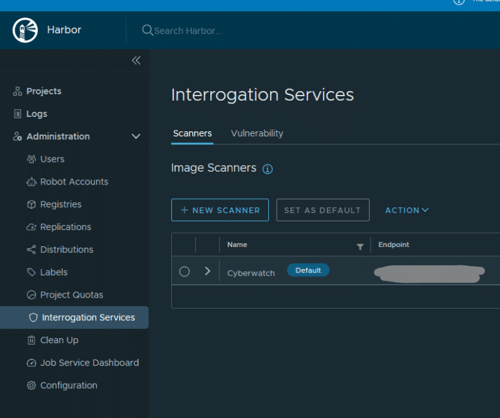Screen dimensions: 500x418
Task: Collapse the sidebar with double-chevron icon
Action: 136,60
